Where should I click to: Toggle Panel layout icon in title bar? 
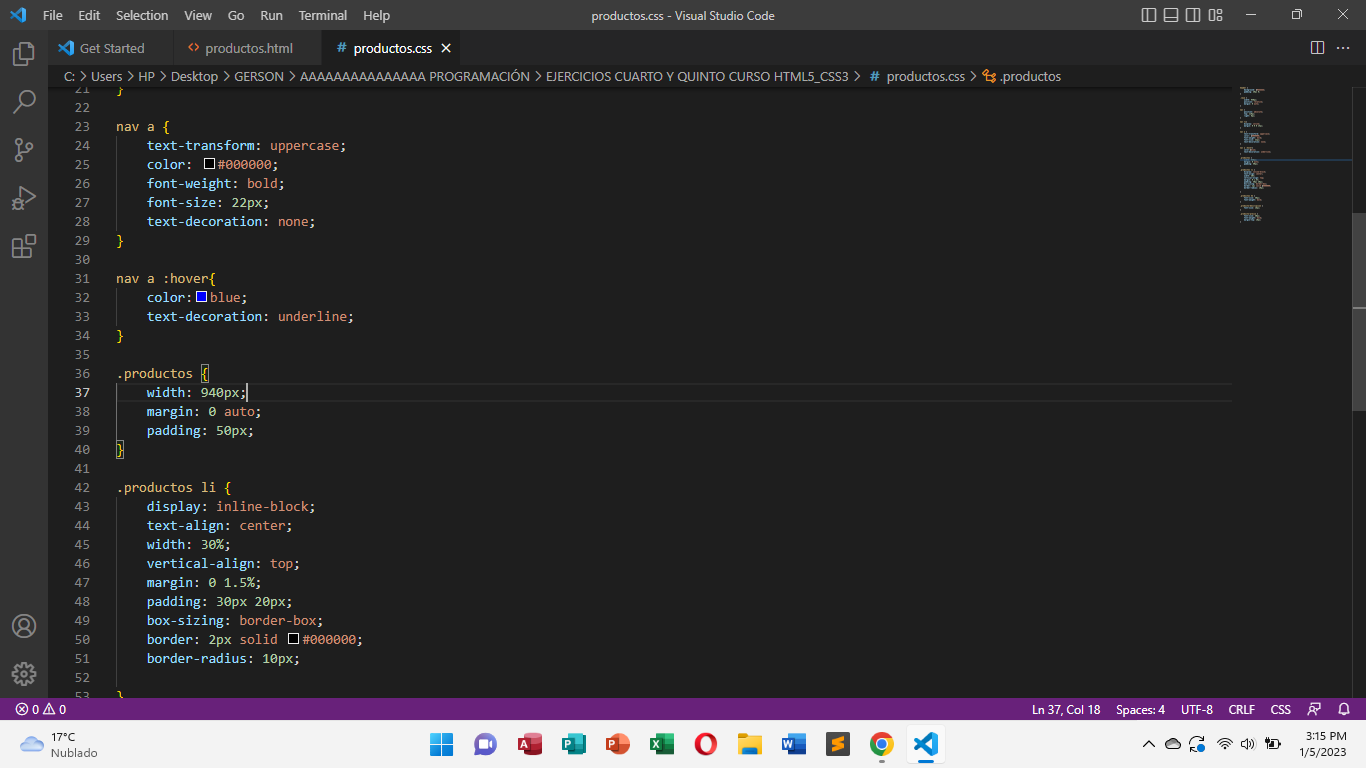(x=1171, y=15)
